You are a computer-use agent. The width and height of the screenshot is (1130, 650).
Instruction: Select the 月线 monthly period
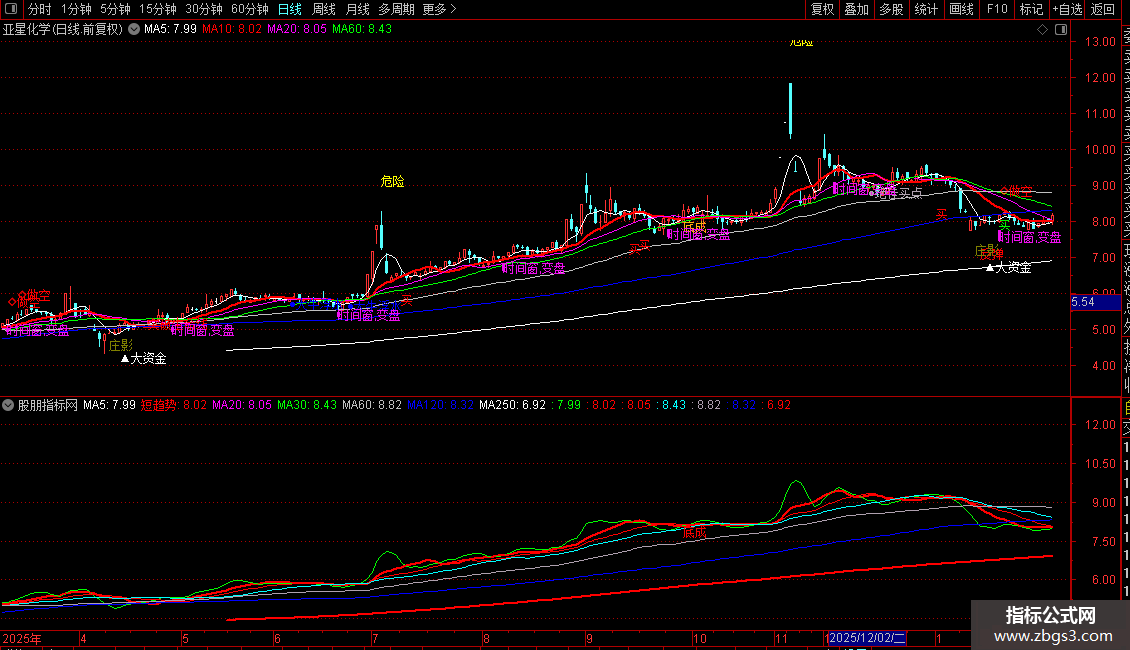pos(357,9)
